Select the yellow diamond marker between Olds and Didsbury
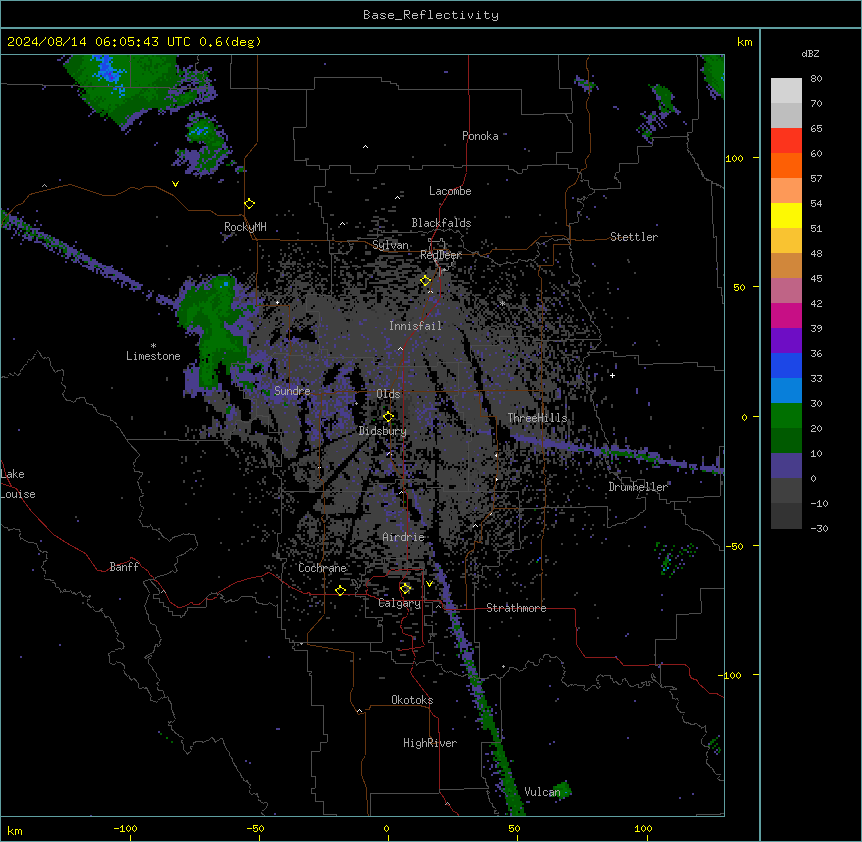 (x=389, y=417)
